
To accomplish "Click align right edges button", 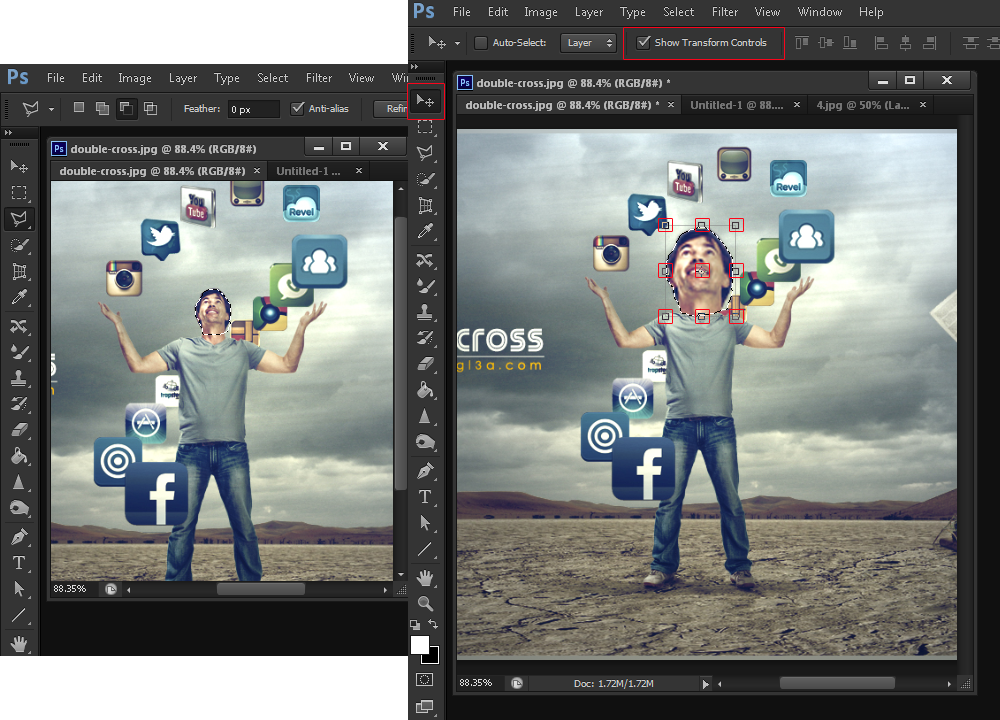I will [x=930, y=43].
